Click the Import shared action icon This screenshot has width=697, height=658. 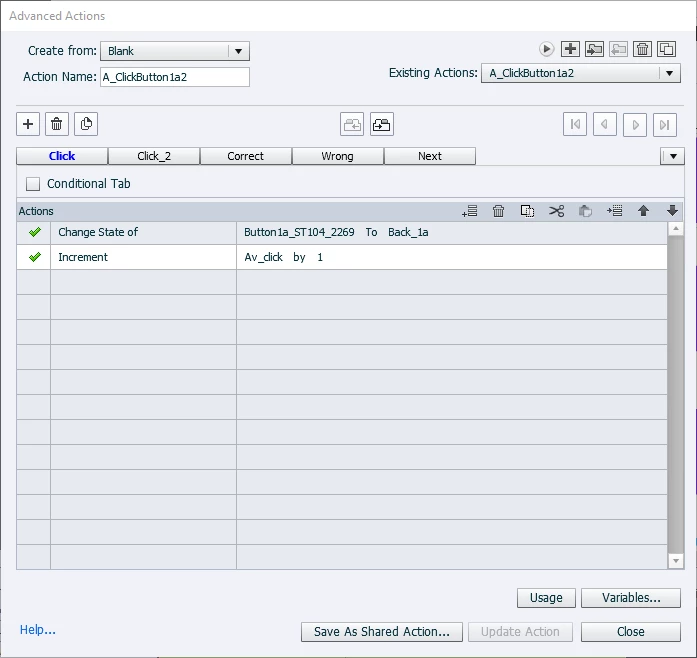[x=594, y=49]
